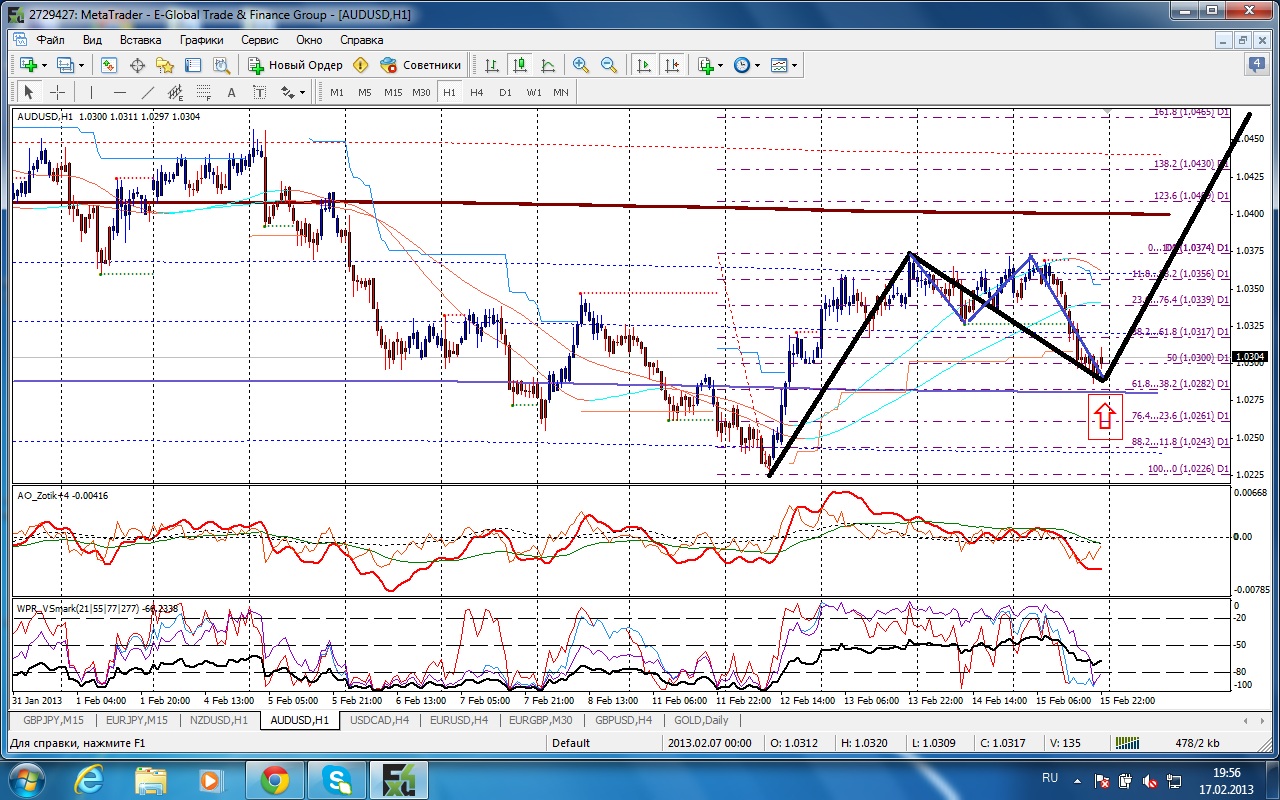This screenshot has width=1280, height=800.
Task: Switch chart to candlesticks mode
Action: [519, 65]
